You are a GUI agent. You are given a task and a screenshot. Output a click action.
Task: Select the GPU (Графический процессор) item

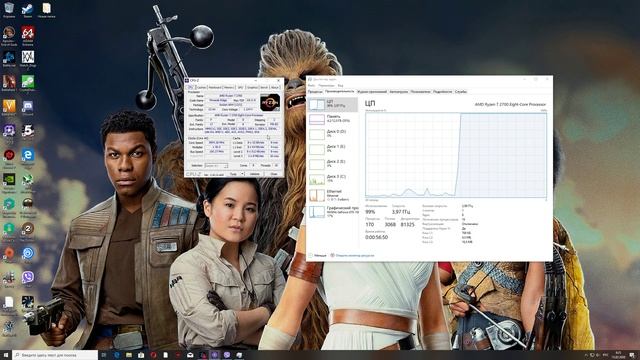tap(333, 211)
